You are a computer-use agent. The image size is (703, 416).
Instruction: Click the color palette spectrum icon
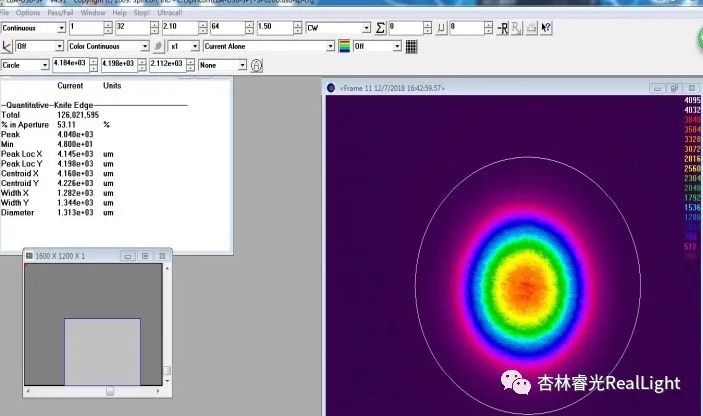pos(344,46)
